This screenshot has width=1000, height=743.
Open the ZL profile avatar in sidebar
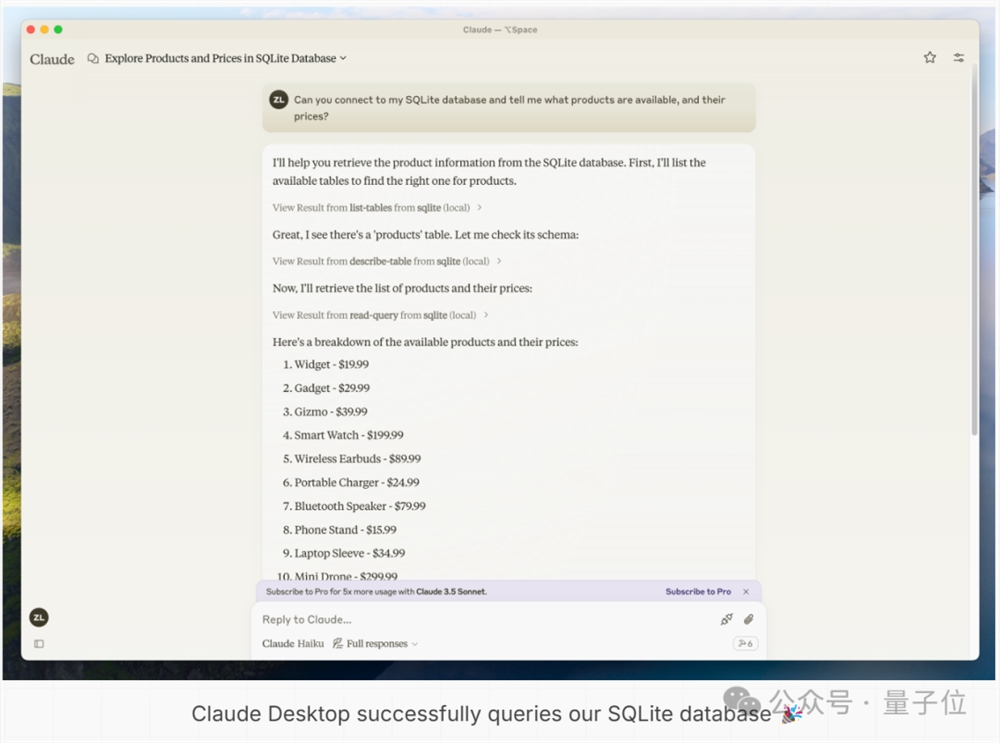(x=39, y=617)
